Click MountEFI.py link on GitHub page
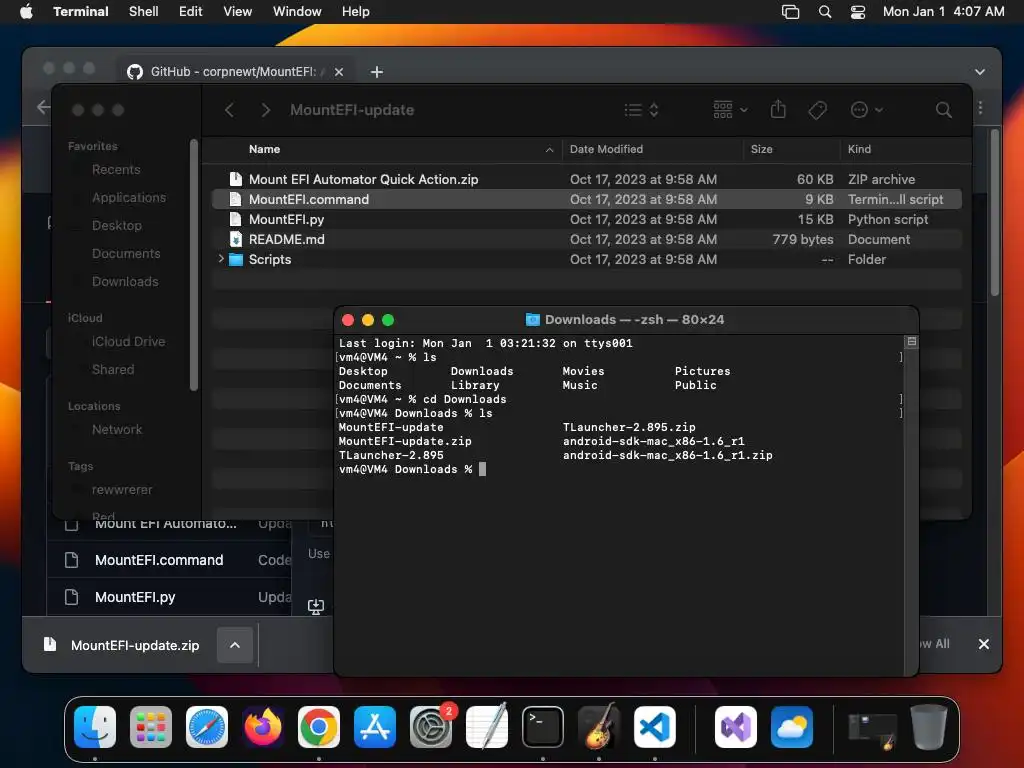The width and height of the screenshot is (1024, 768). pos(135,597)
